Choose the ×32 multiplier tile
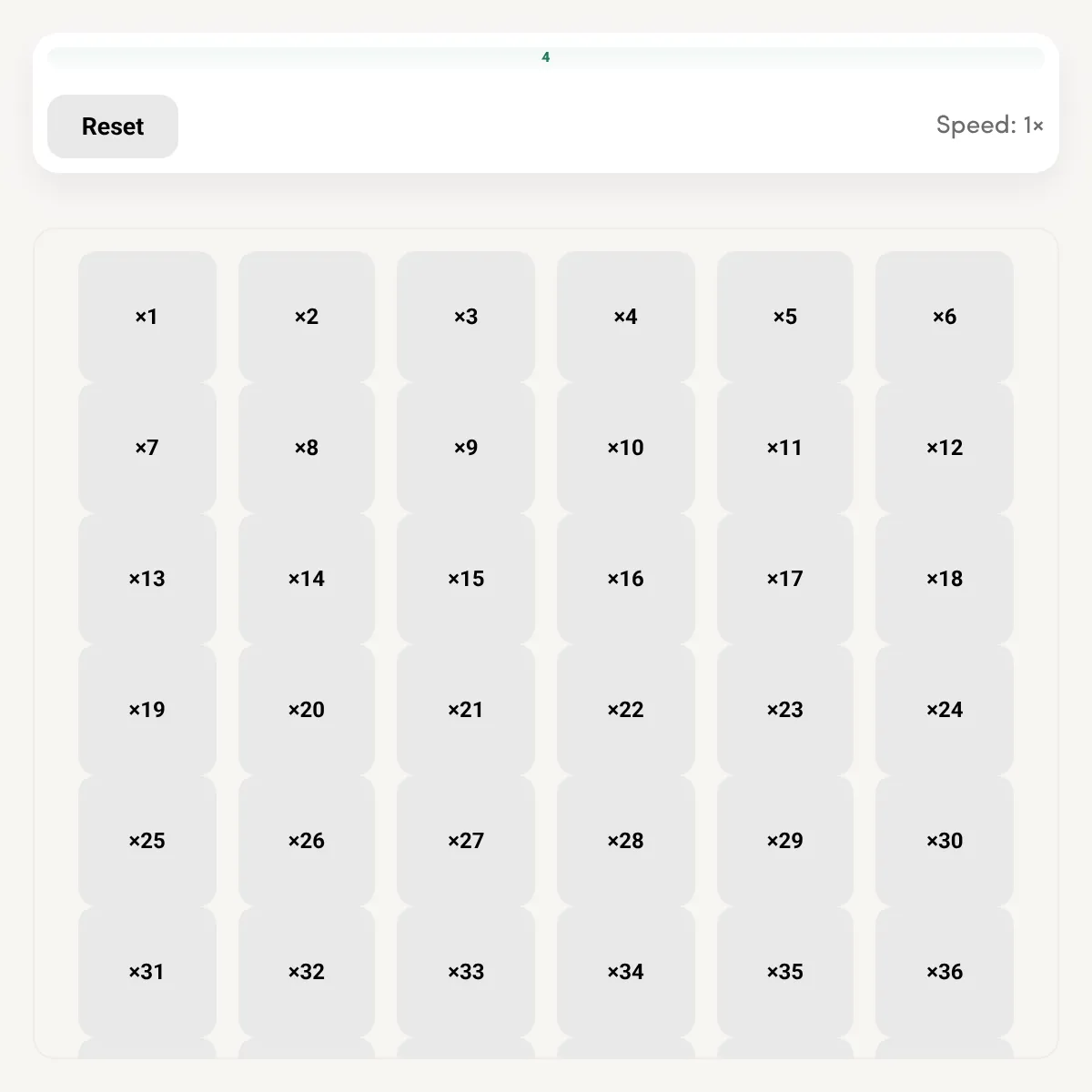 (307, 972)
